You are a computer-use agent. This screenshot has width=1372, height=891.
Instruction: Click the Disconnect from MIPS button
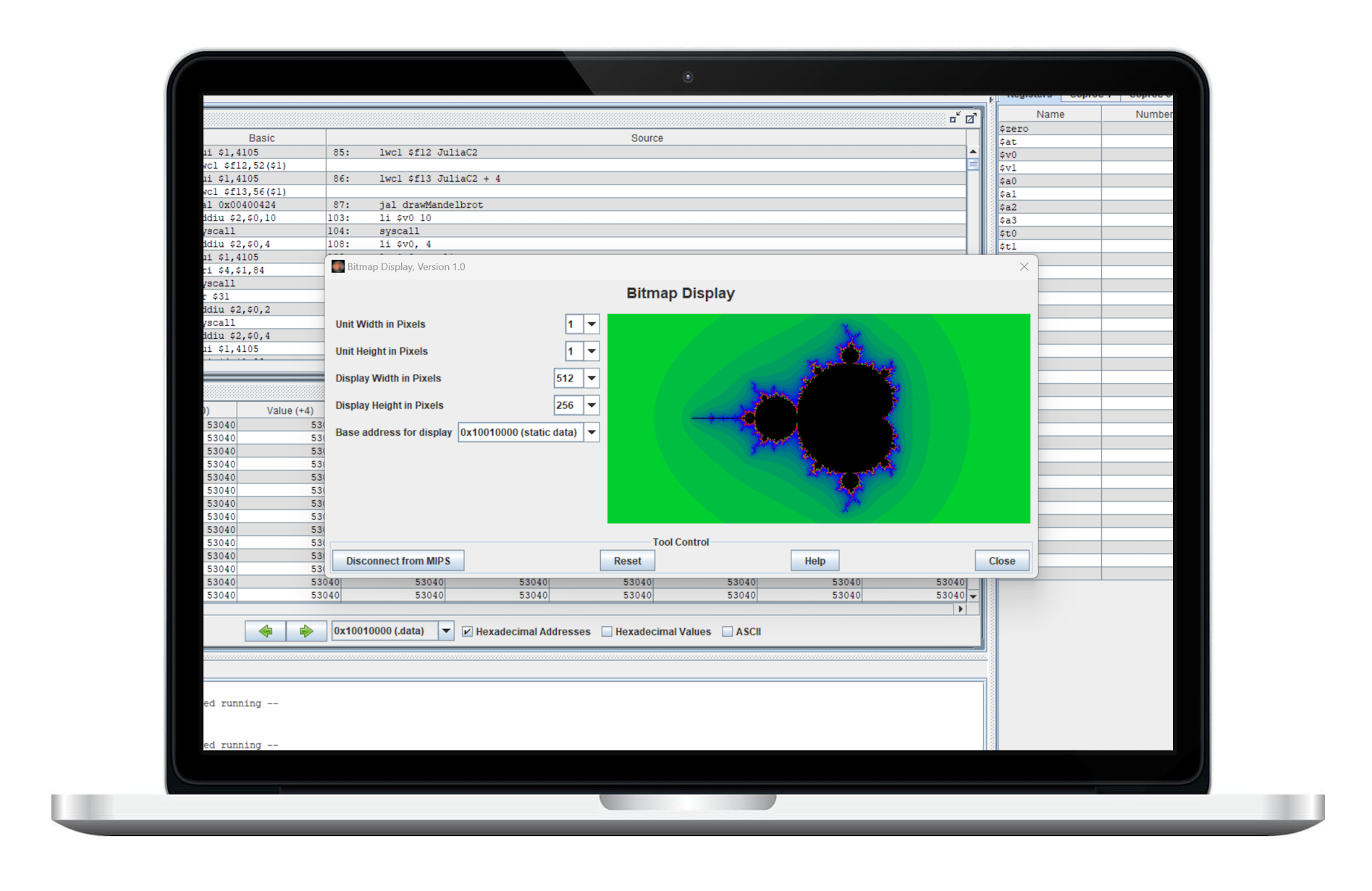point(398,561)
